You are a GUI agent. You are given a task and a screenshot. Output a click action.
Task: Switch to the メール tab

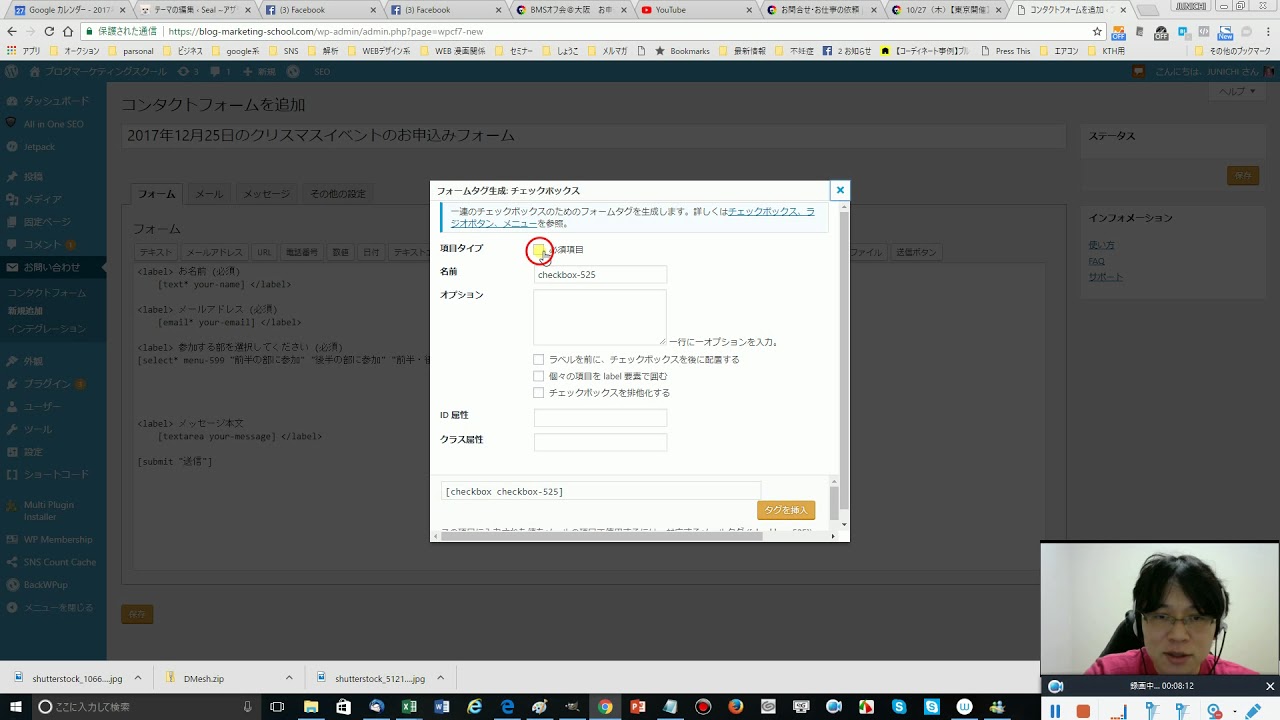[x=209, y=194]
